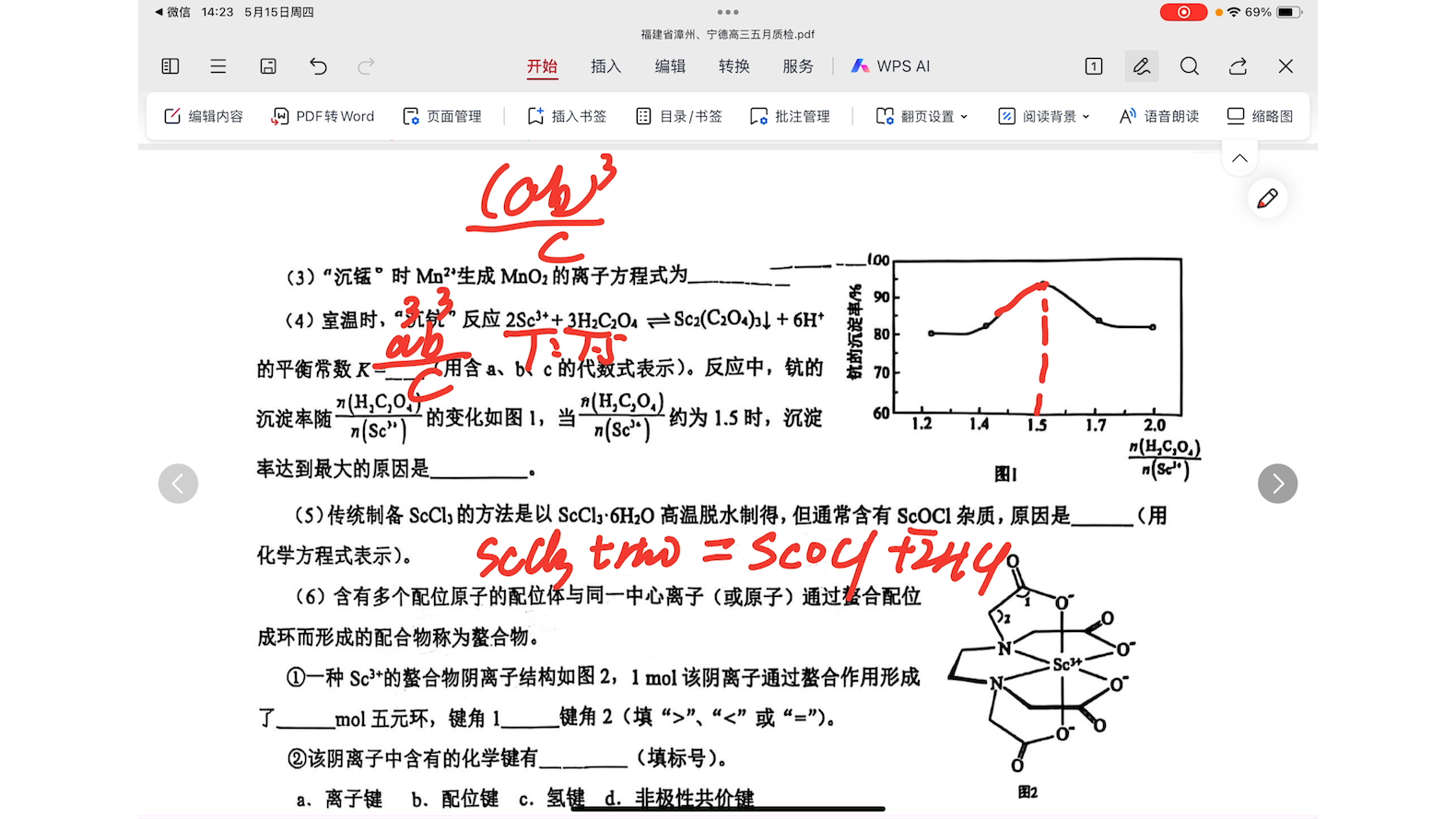Tap option b. 配位键
This screenshot has width=1456, height=819.
tap(455, 799)
